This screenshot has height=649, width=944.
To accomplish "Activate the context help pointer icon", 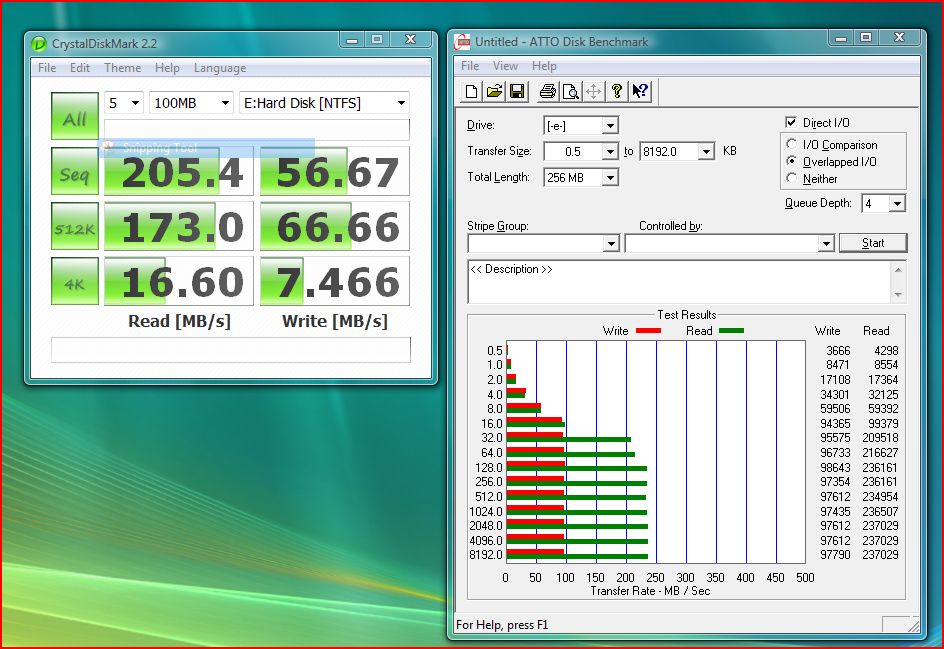I will 639,92.
